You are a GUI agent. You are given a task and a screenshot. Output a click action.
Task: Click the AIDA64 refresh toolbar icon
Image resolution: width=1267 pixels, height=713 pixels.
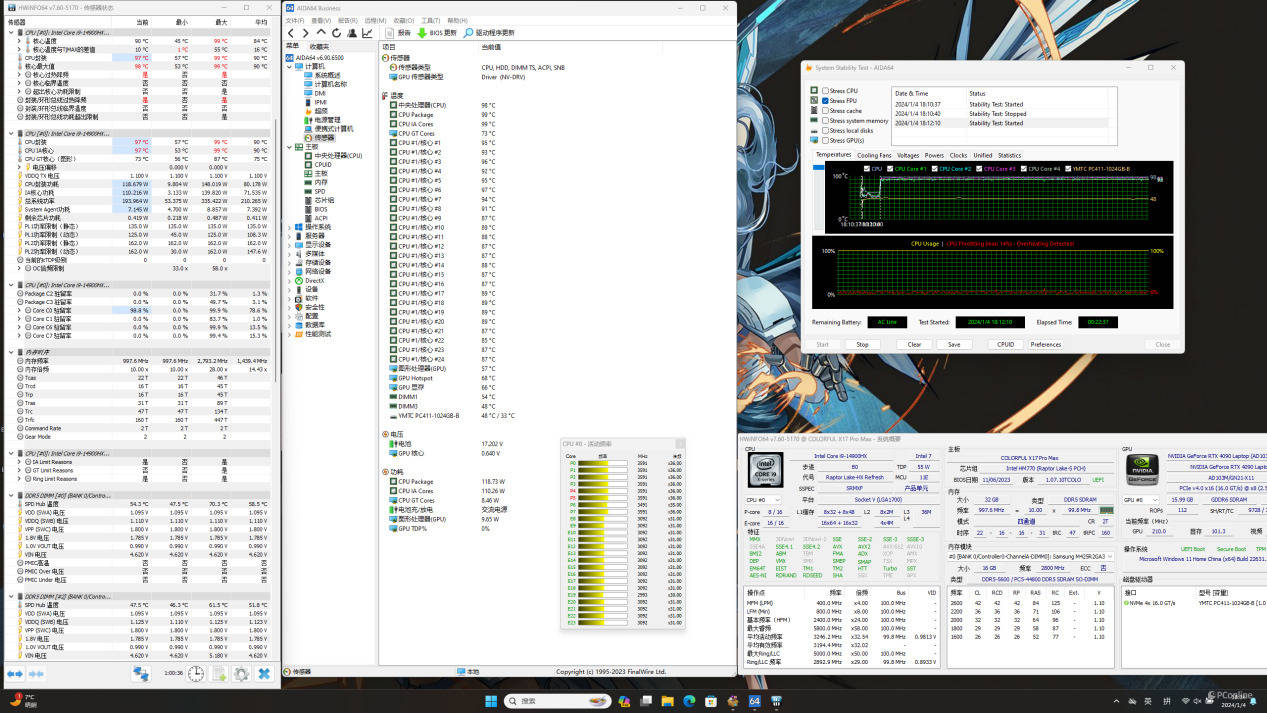coord(337,33)
